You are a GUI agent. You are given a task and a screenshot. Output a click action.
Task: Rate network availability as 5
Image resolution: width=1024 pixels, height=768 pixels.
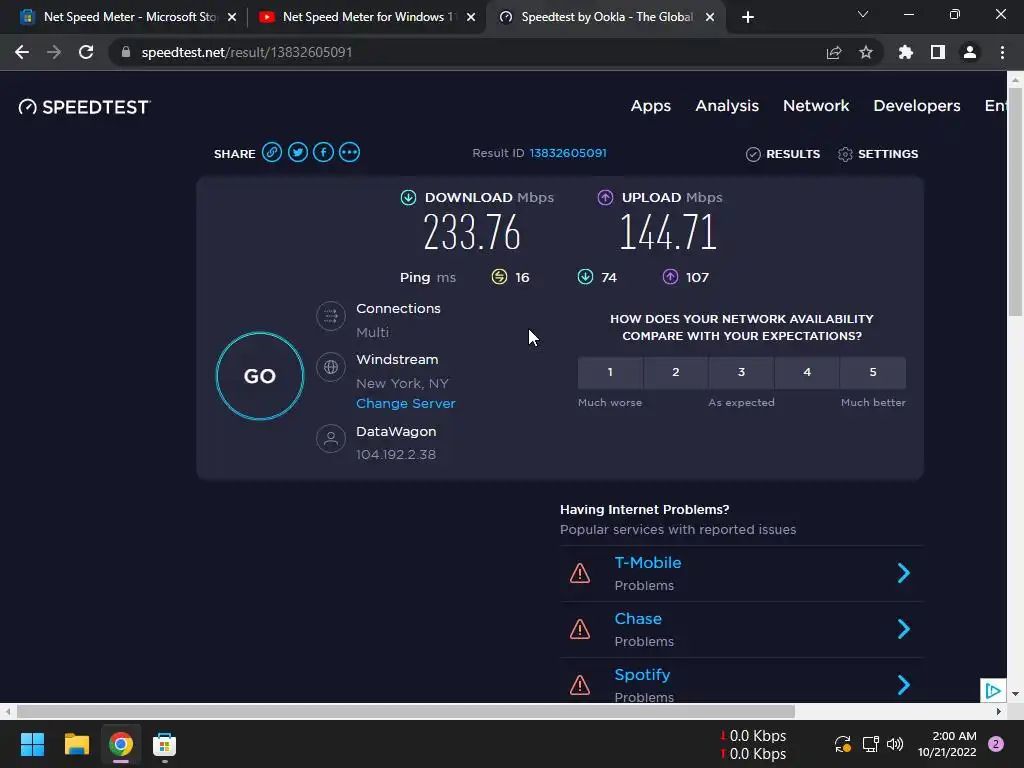[873, 372]
